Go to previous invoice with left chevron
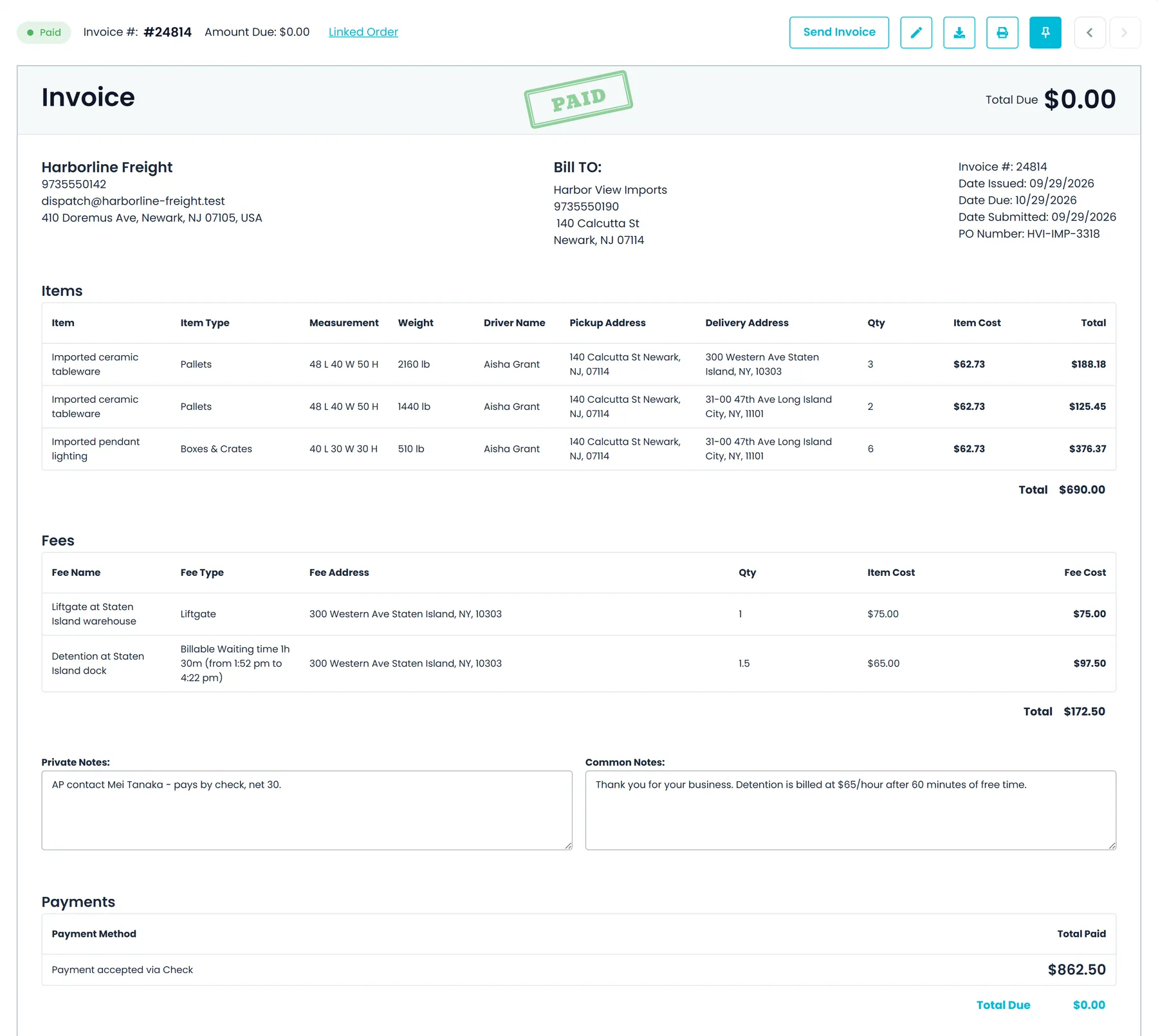This screenshot has width=1158, height=1036. tap(1090, 33)
